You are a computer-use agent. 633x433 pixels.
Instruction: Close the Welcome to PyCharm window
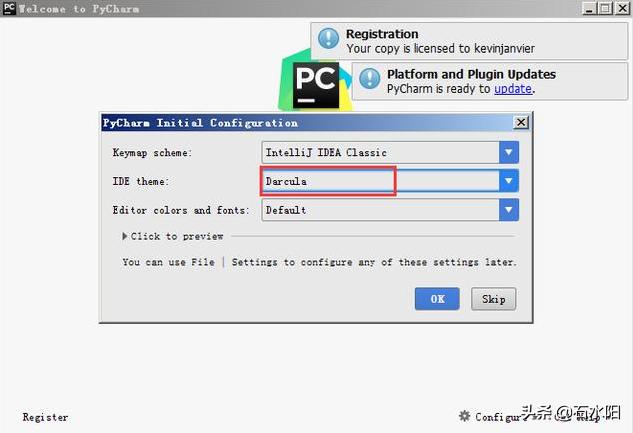622,8
